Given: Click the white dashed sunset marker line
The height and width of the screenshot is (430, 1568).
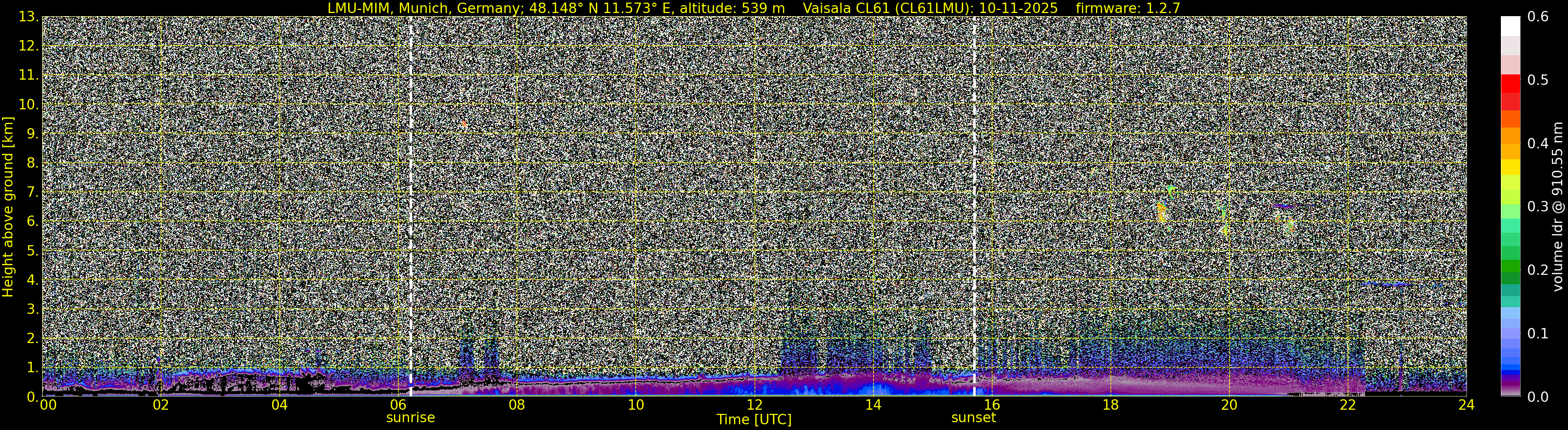Looking at the screenshot, I should point(974,207).
